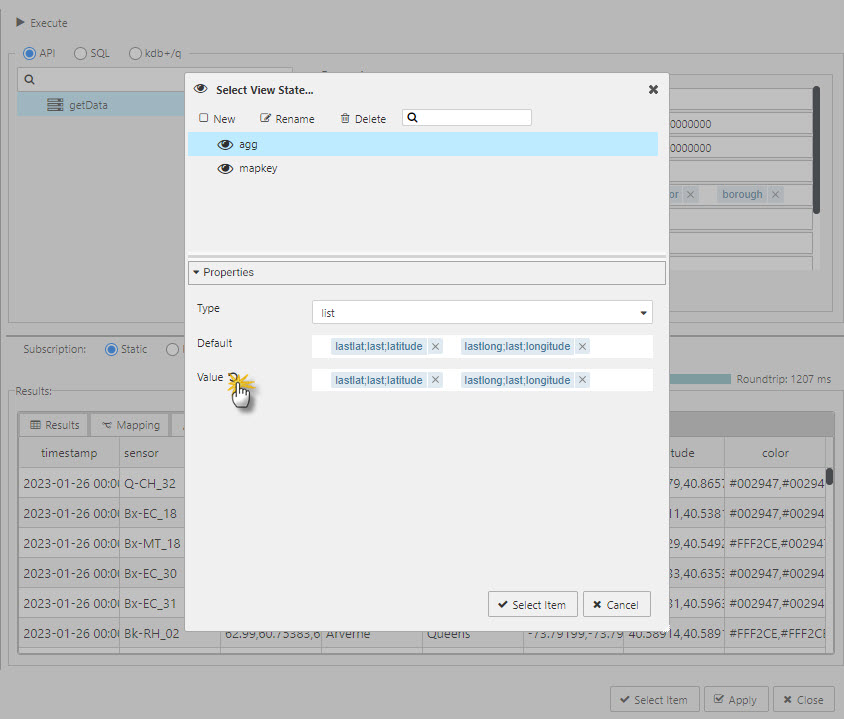Click the eye icon beside Select View State title
Image resolution: width=844 pixels, height=719 pixels.
click(199, 90)
